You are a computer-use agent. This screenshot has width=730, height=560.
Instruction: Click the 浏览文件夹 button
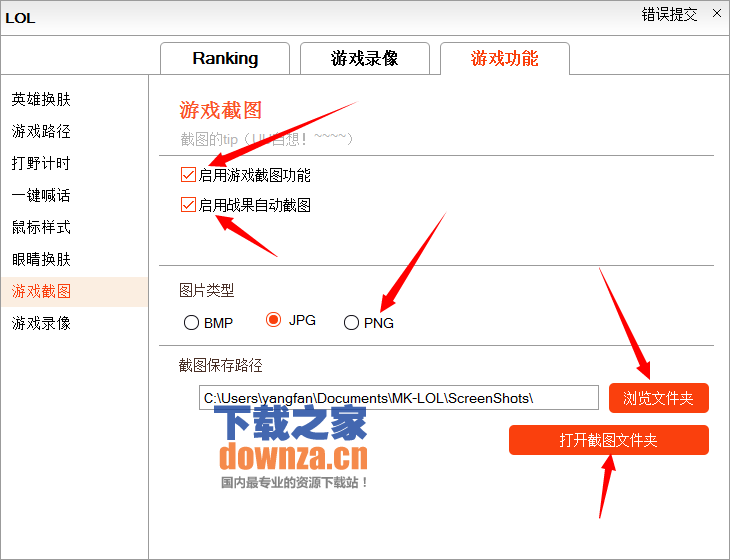659,398
